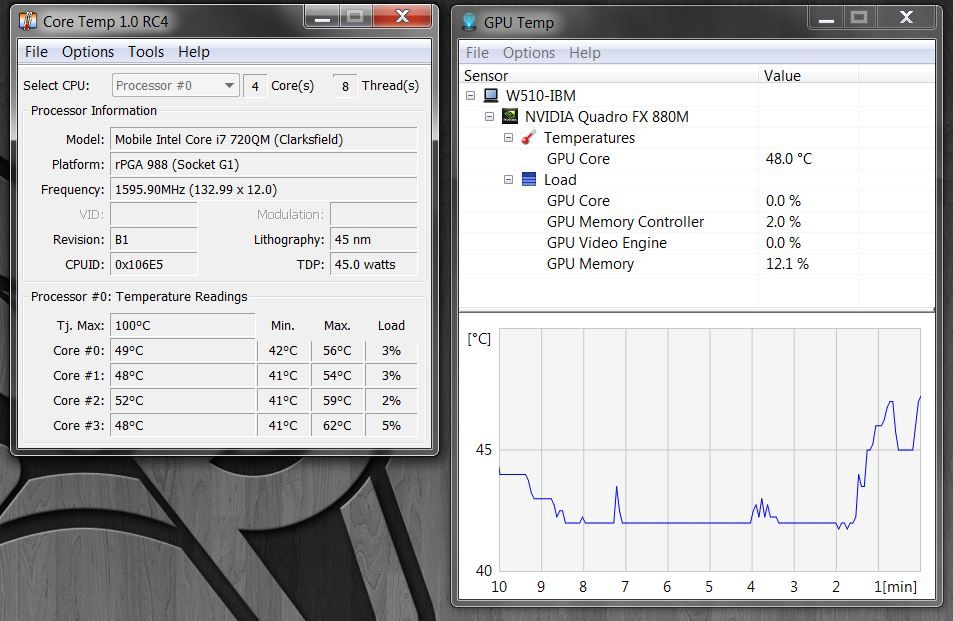Click the GPU Temp title bar icon
This screenshot has width=953, height=621.
[469, 22]
